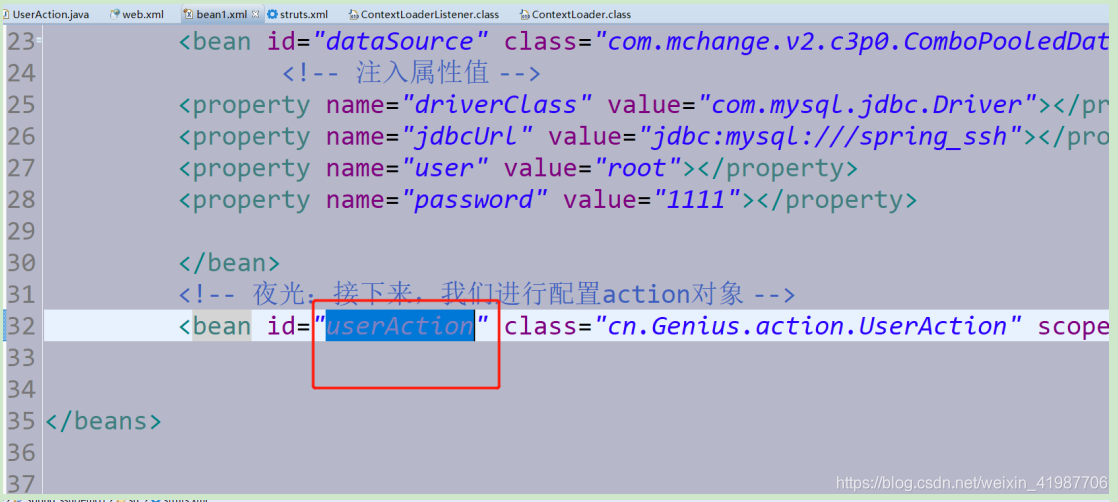Switch to the UserAction.java tab
Screen dimensions: 1118x502
[x=51, y=14]
